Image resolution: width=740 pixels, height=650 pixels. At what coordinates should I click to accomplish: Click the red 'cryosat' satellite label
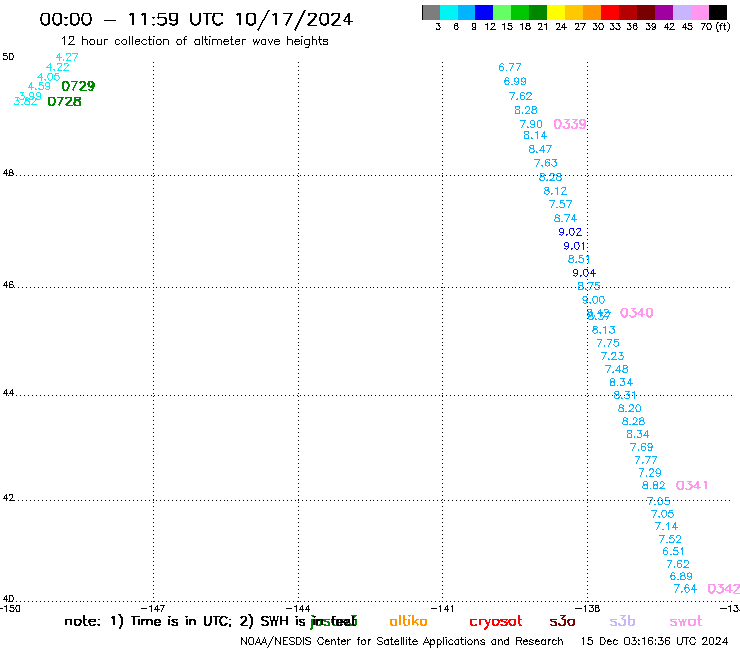tap(496, 622)
